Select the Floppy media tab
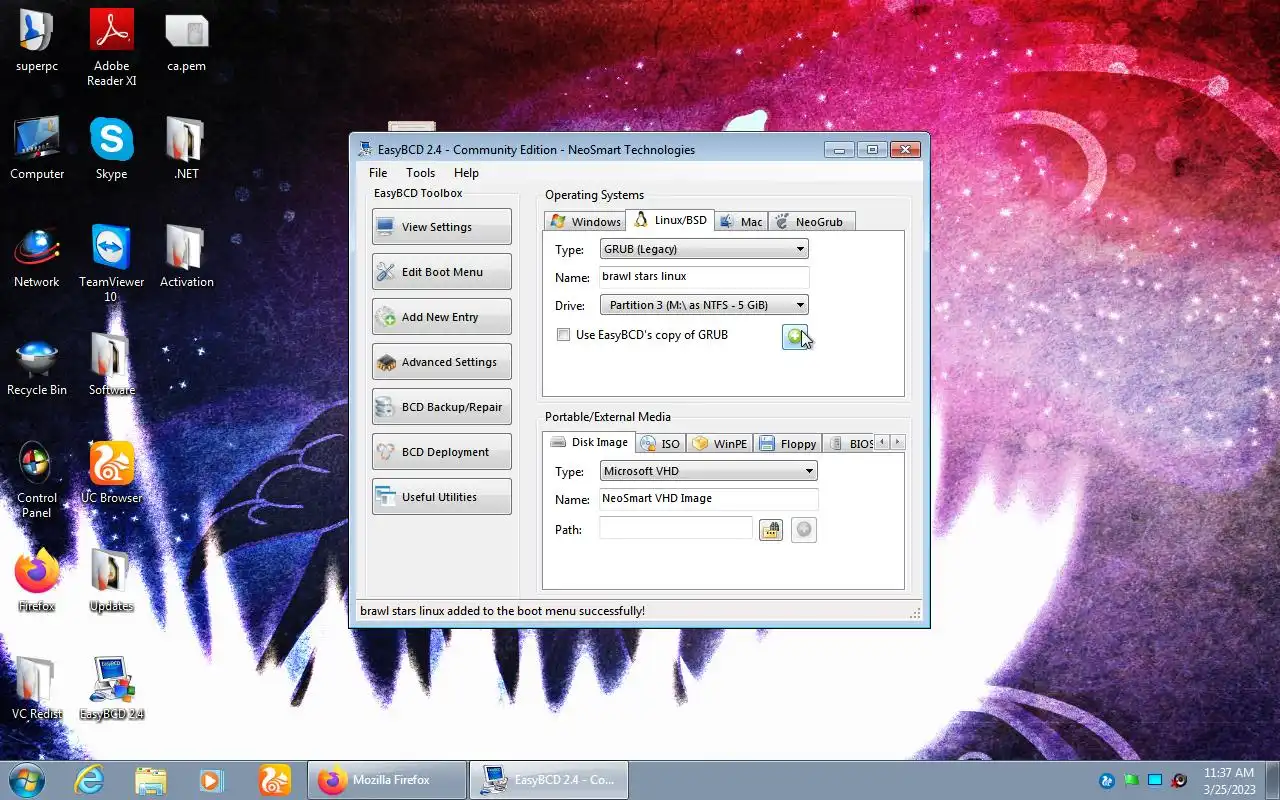1280x800 pixels. (x=788, y=444)
